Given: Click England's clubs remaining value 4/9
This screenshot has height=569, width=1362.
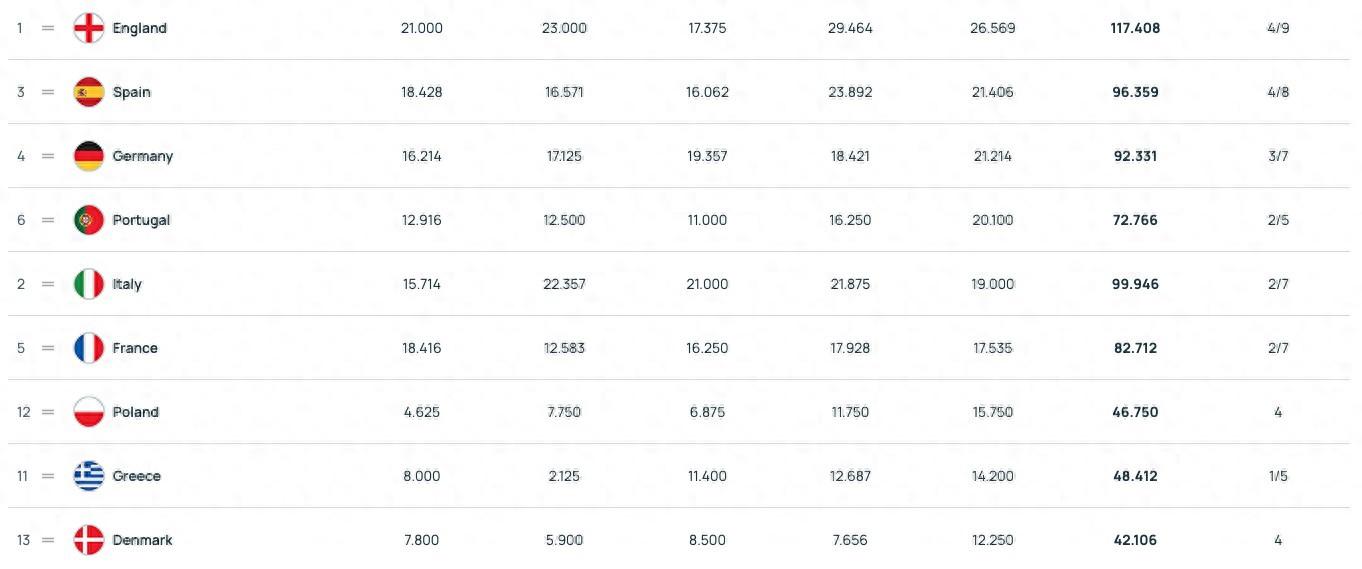Looking at the screenshot, I should [x=1278, y=28].
